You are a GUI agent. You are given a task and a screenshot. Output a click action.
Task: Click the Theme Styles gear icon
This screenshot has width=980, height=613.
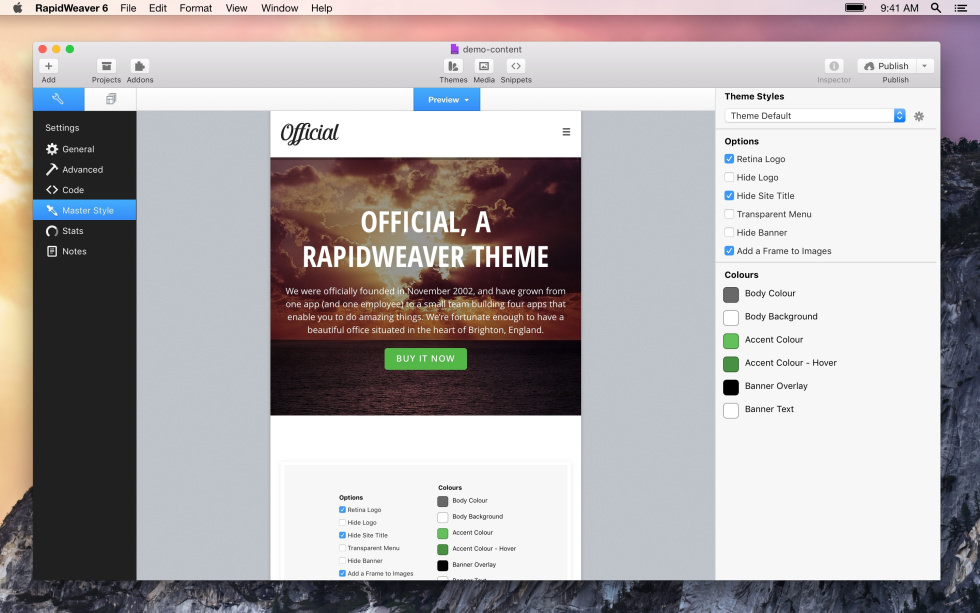919,116
